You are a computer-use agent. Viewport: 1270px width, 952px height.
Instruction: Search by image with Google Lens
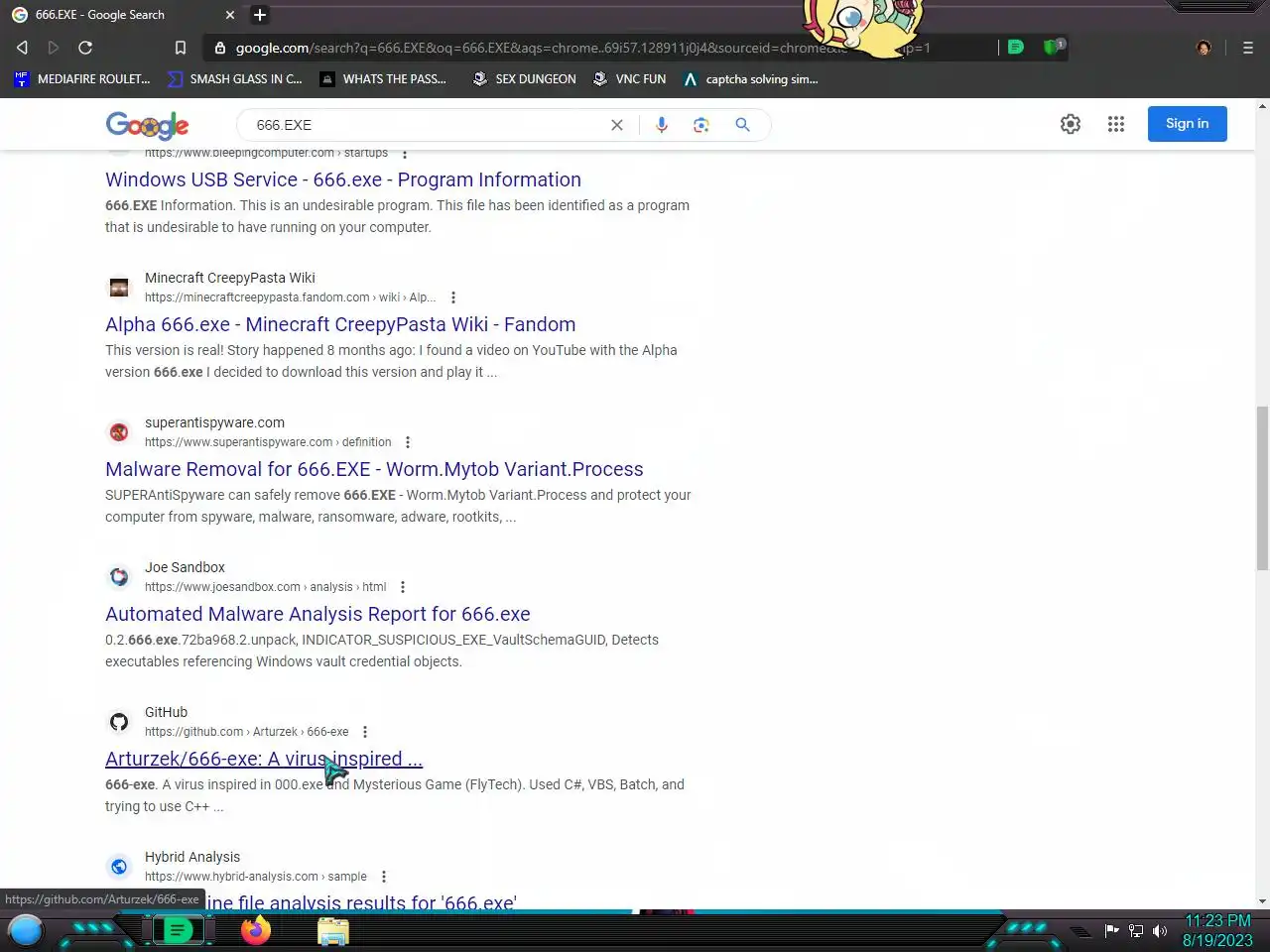701,125
